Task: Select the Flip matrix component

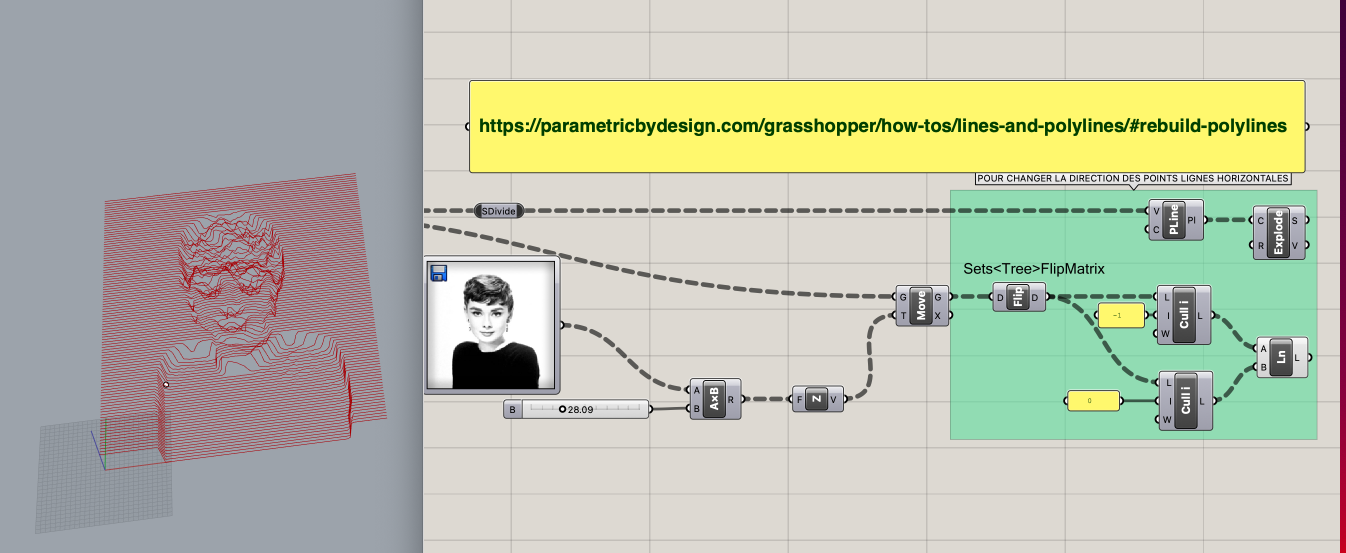Action: tap(1018, 297)
